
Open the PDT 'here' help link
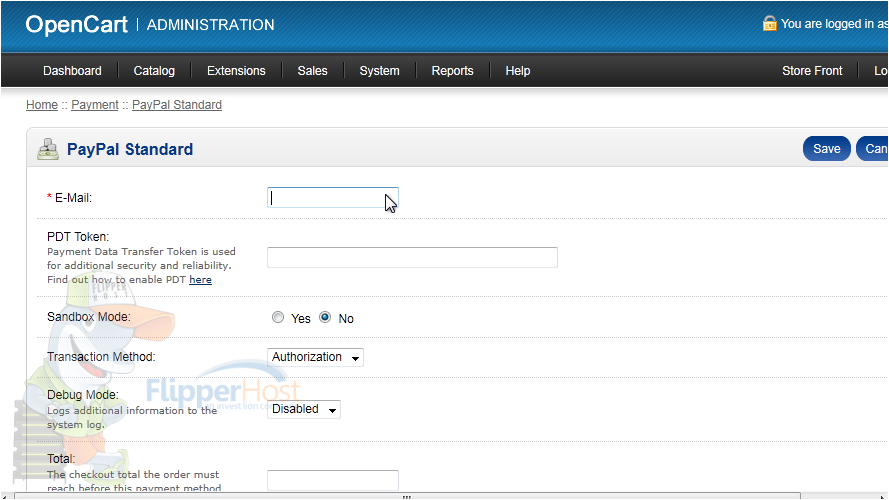point(200,279)
